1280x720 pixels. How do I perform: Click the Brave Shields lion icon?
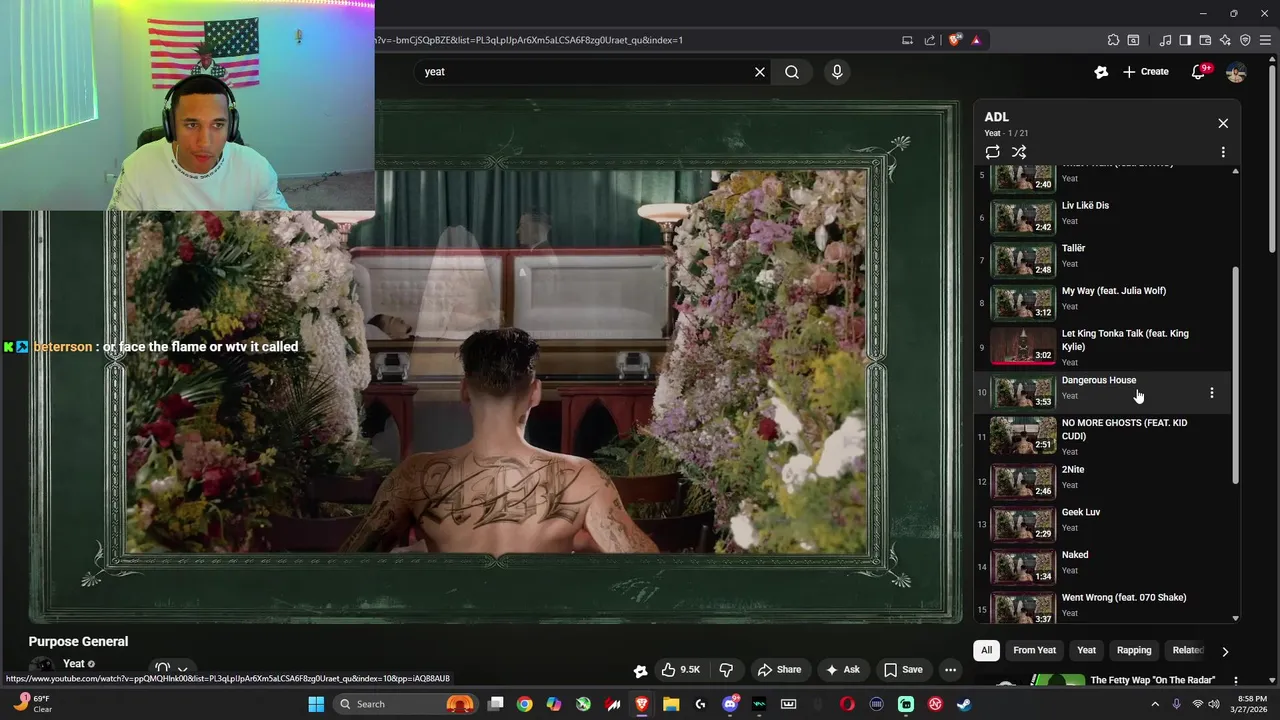pos(955,40)
